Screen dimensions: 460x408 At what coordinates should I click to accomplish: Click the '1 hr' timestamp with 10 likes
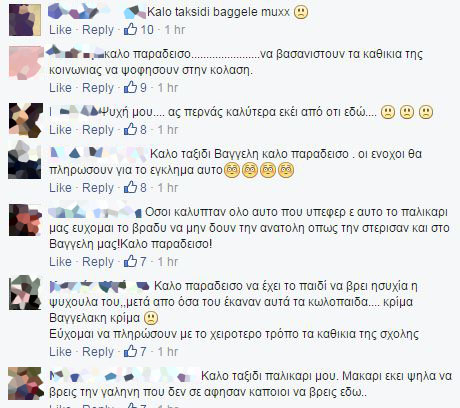(x=175, y=30)
